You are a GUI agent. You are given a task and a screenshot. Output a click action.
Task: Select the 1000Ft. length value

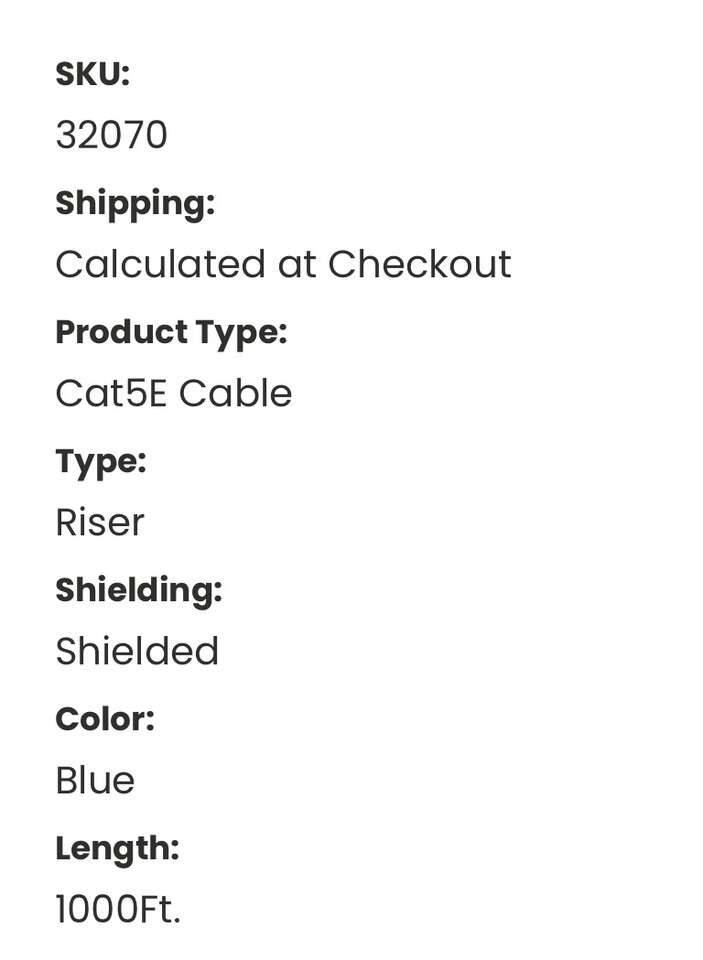click(x=118, y=909)
